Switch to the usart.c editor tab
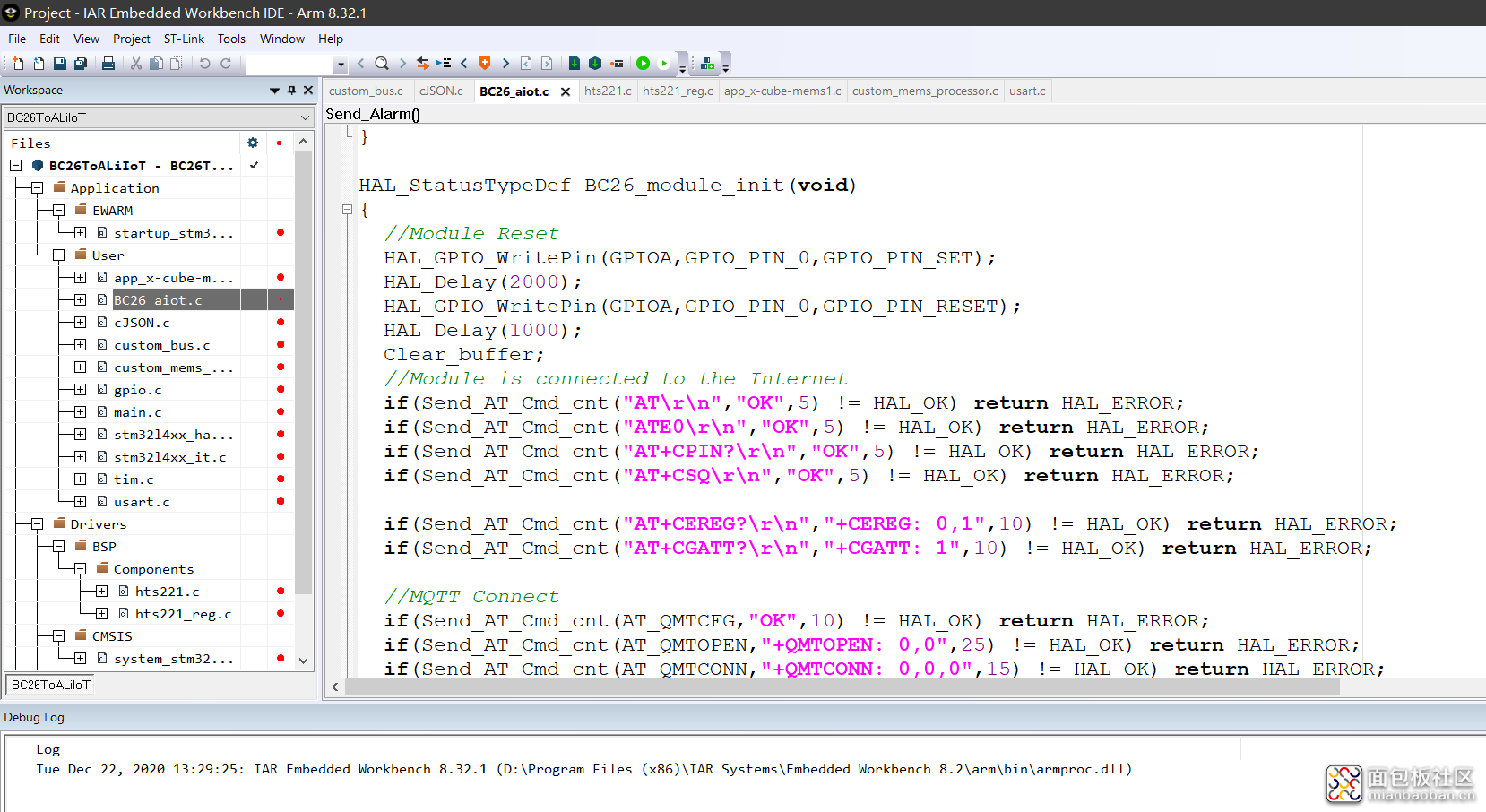Image resolution: width=1486 pixels, height=812 pixels. point(1027,91)
